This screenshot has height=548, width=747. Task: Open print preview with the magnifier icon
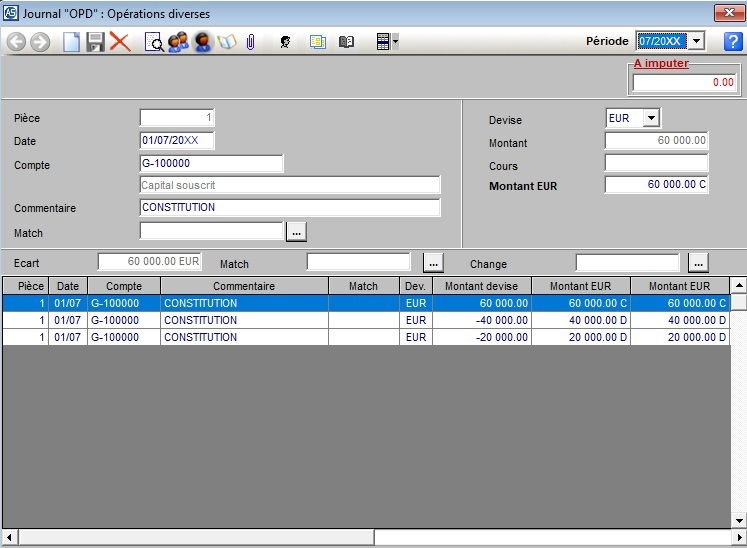click(154, 42)
